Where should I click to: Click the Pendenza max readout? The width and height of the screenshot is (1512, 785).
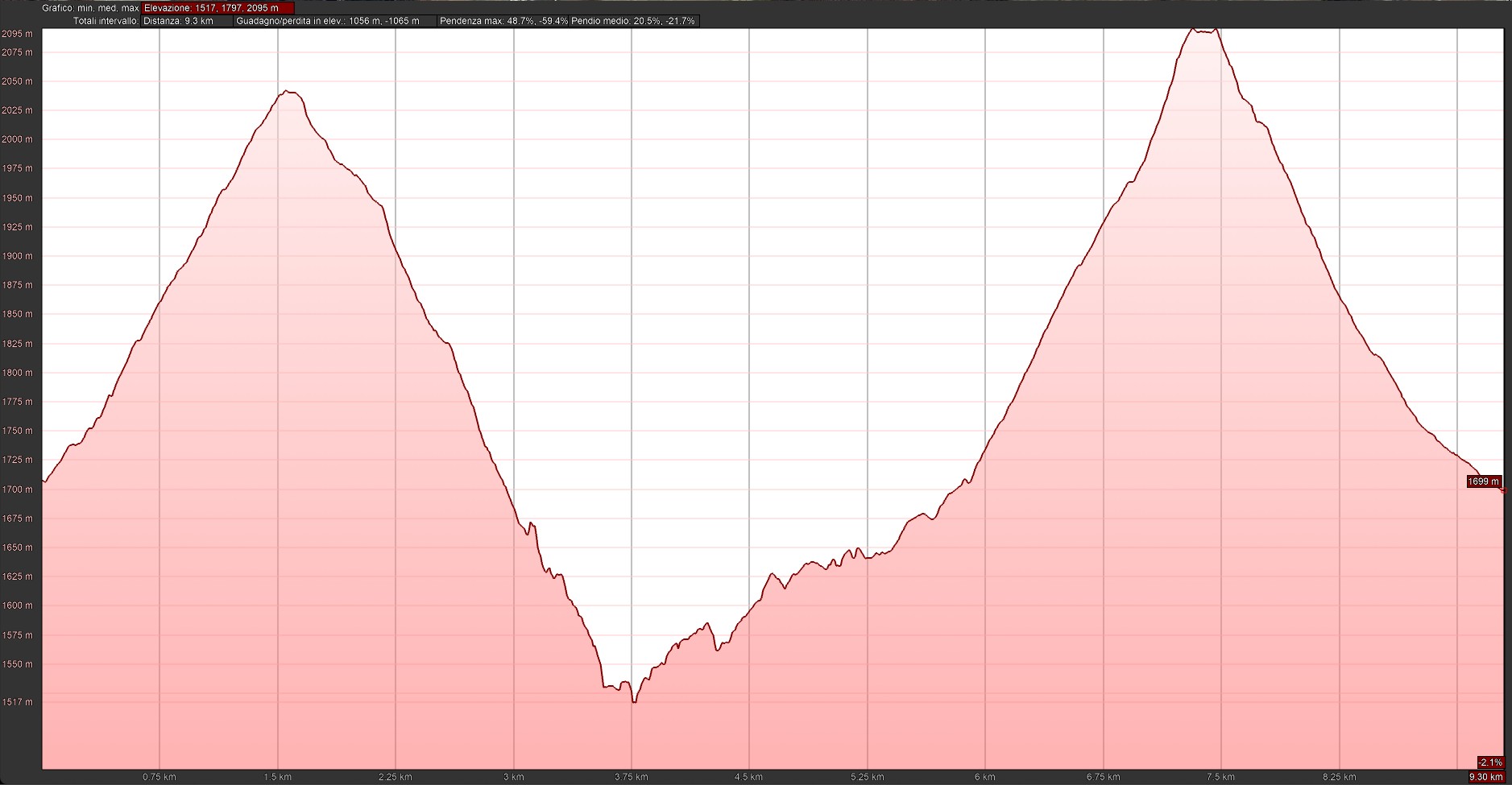click(503, 21)
